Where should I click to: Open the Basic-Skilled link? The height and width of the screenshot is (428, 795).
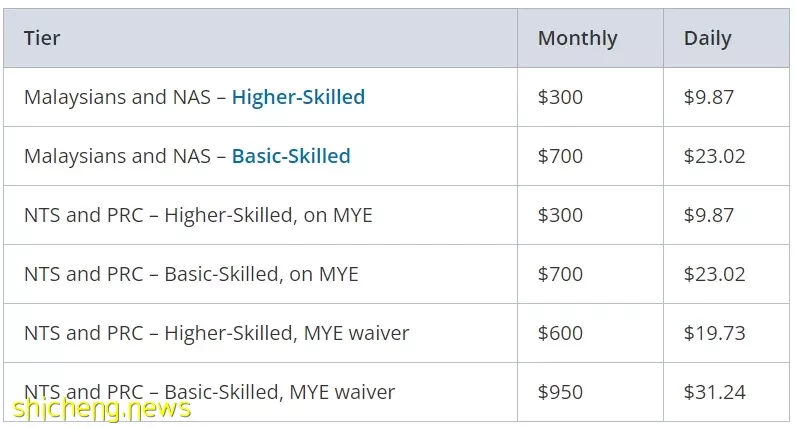pos(291,156)
